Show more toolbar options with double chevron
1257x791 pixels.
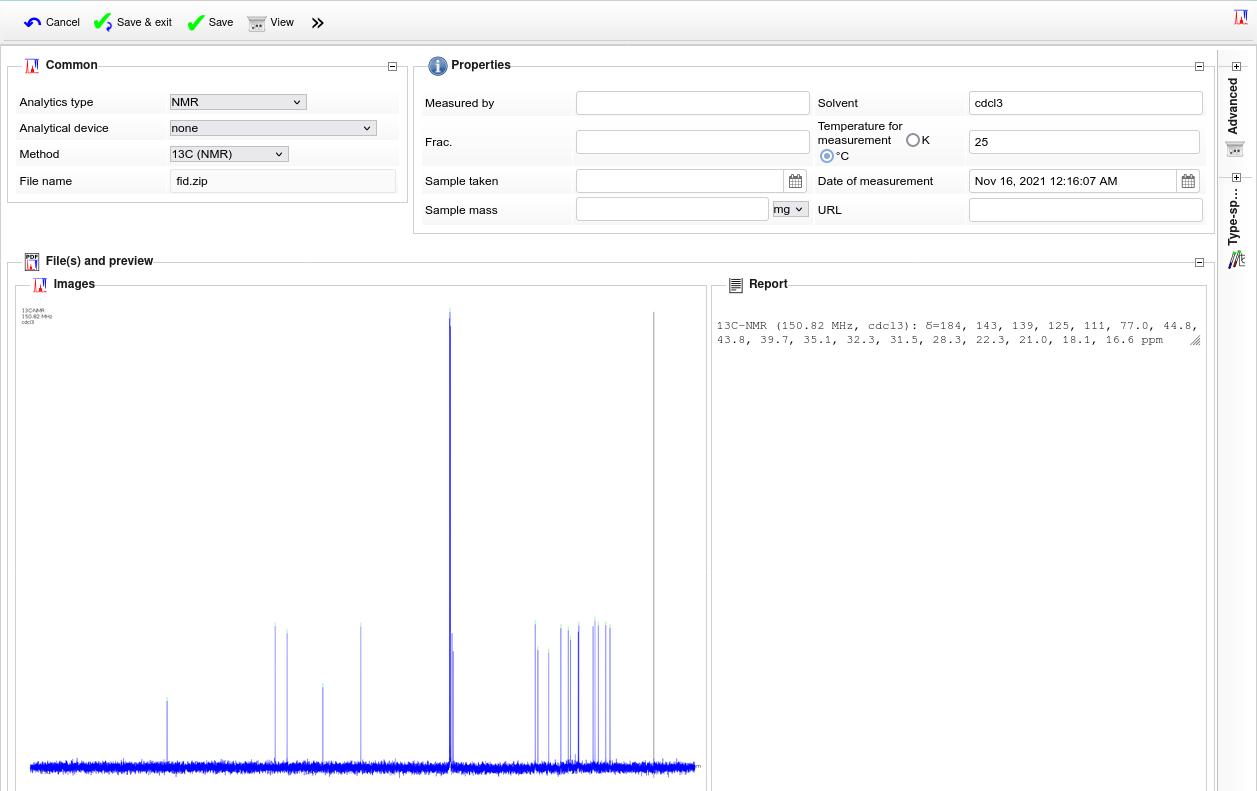pyautogui.click(x=318, y=23)
